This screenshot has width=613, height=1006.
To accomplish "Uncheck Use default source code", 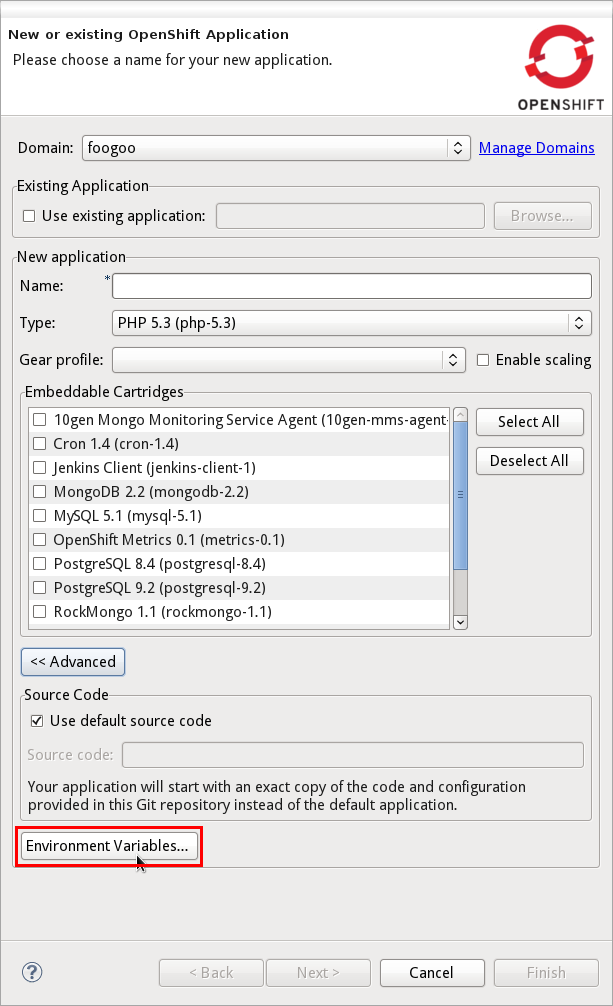I will point(37,721).
